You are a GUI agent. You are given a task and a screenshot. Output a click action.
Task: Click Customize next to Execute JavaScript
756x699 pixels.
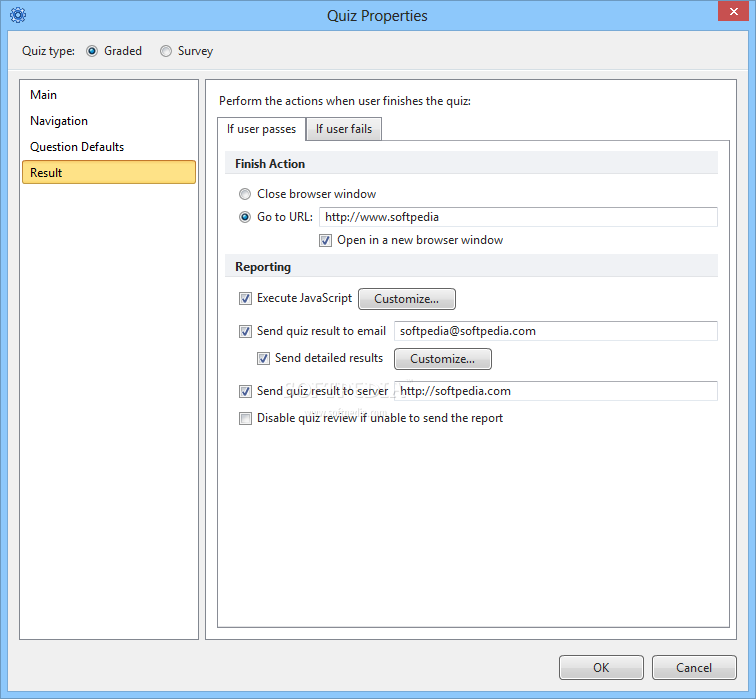[406, 299]
